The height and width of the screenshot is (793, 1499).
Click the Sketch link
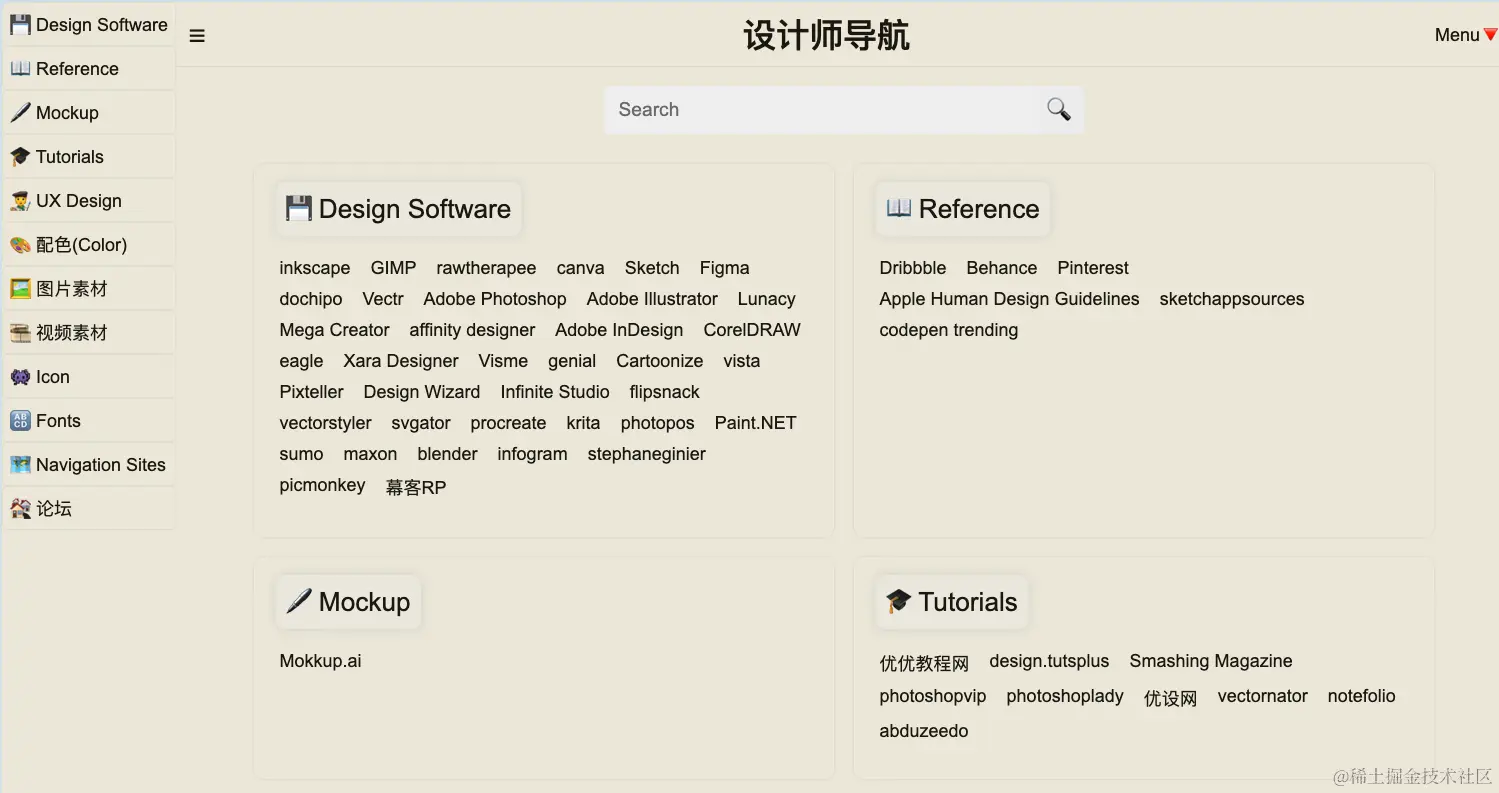point(652,268)
